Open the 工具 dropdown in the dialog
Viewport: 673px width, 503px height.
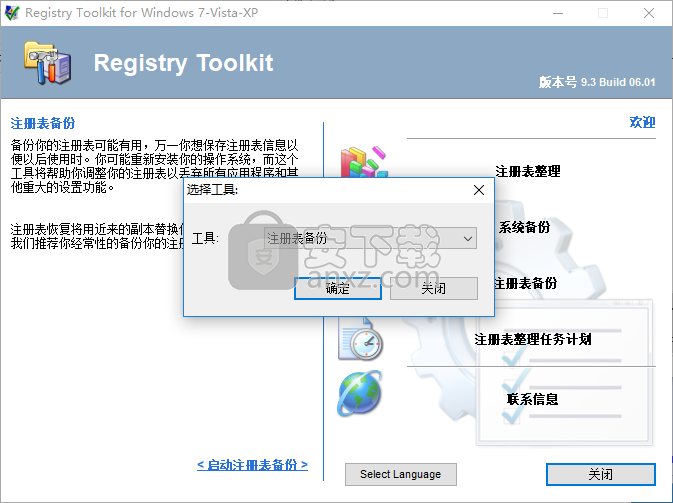(x=370, y=238)
